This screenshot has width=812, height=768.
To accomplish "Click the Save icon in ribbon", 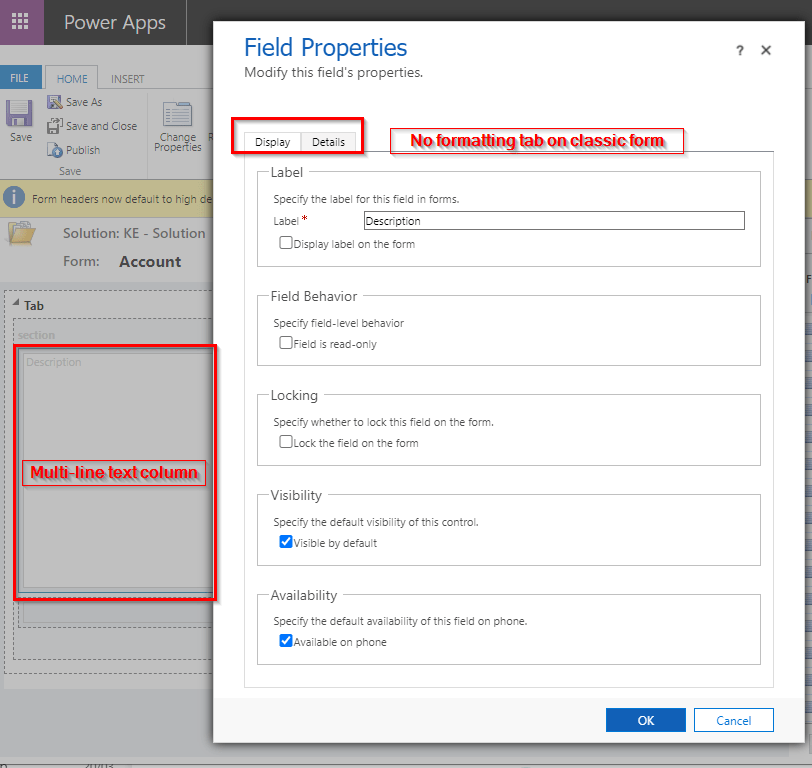I will [x=20, y=113].
